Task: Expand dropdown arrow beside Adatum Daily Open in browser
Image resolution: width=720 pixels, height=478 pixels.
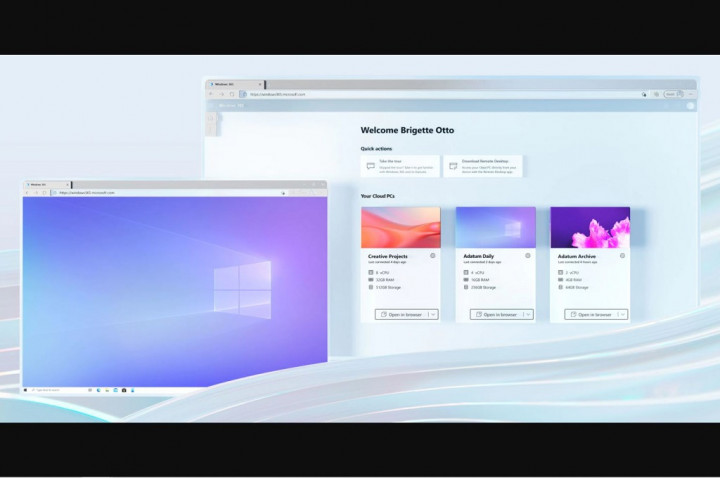Action: (x=528, y=315)
